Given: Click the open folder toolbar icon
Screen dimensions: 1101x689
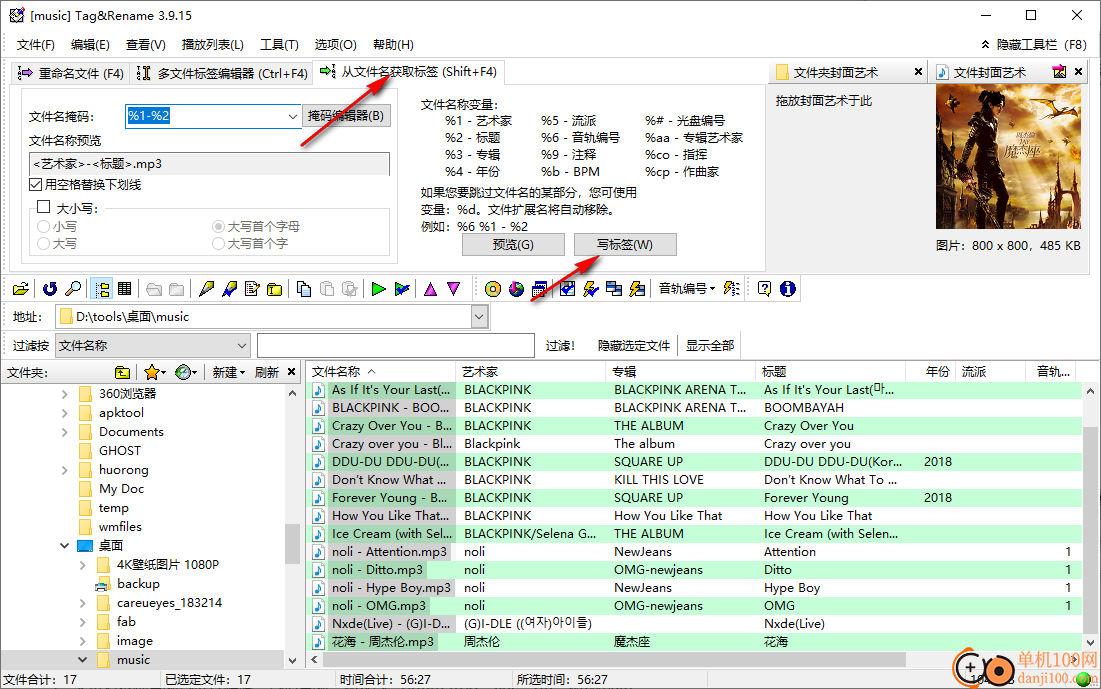Looking at the screenshot, I should coord(21,289).
